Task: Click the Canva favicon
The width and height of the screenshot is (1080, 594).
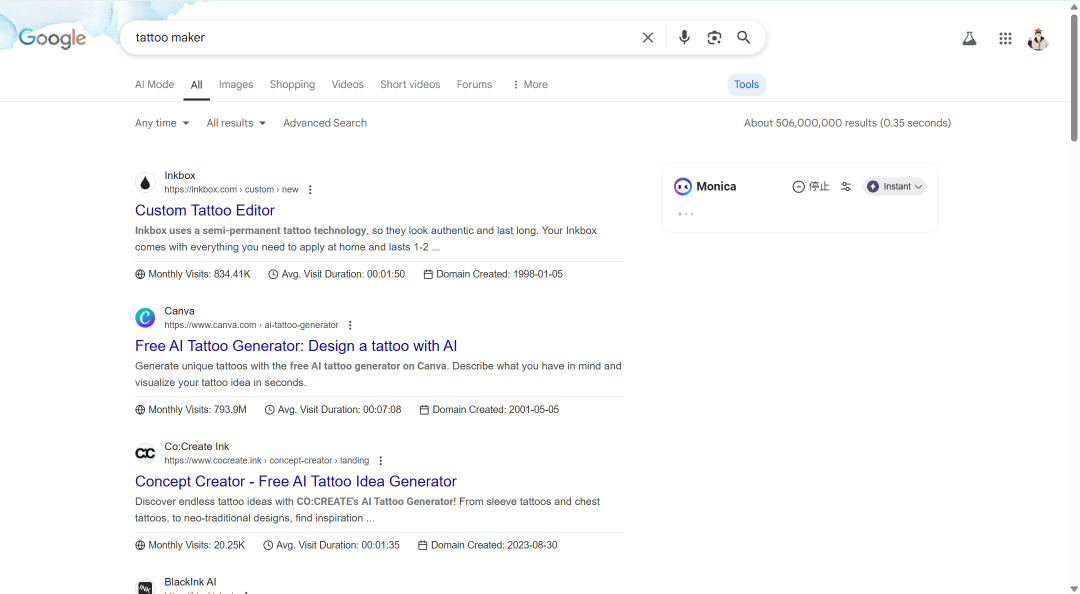Action: click(145, 318)
